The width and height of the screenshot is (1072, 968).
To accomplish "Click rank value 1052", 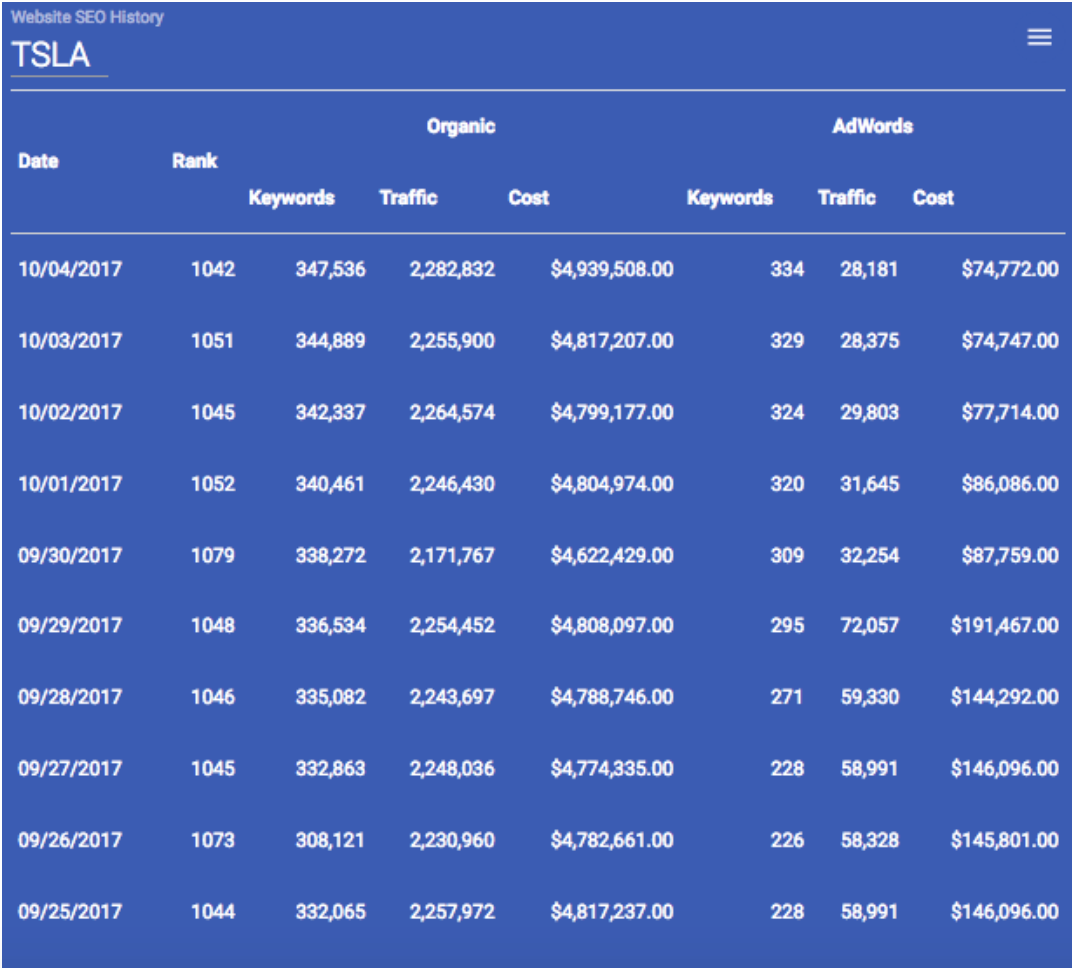I will pos(213,484).
